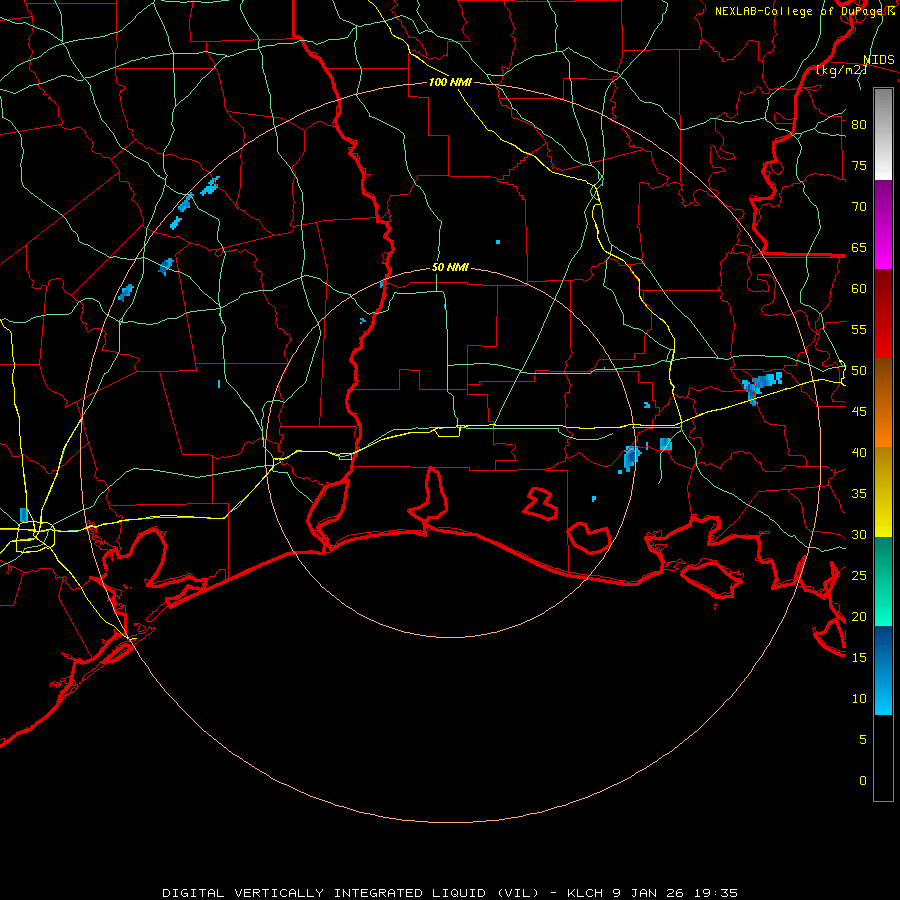Click the 100 NMI range ring label
The width and height of the screenshot is (900, 900).
[450, 82]
